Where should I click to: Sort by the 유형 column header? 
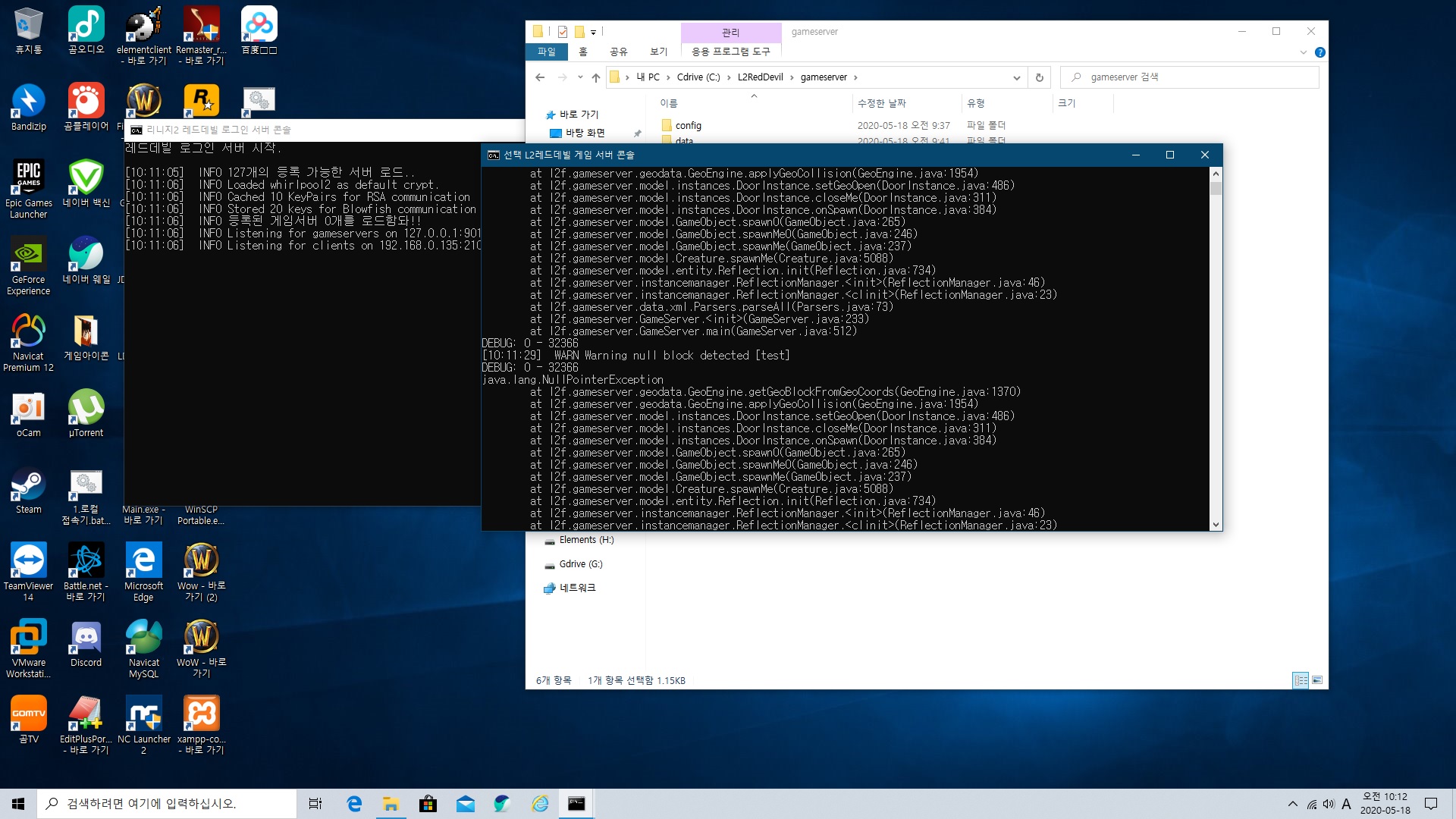[x=1007, y=103]
